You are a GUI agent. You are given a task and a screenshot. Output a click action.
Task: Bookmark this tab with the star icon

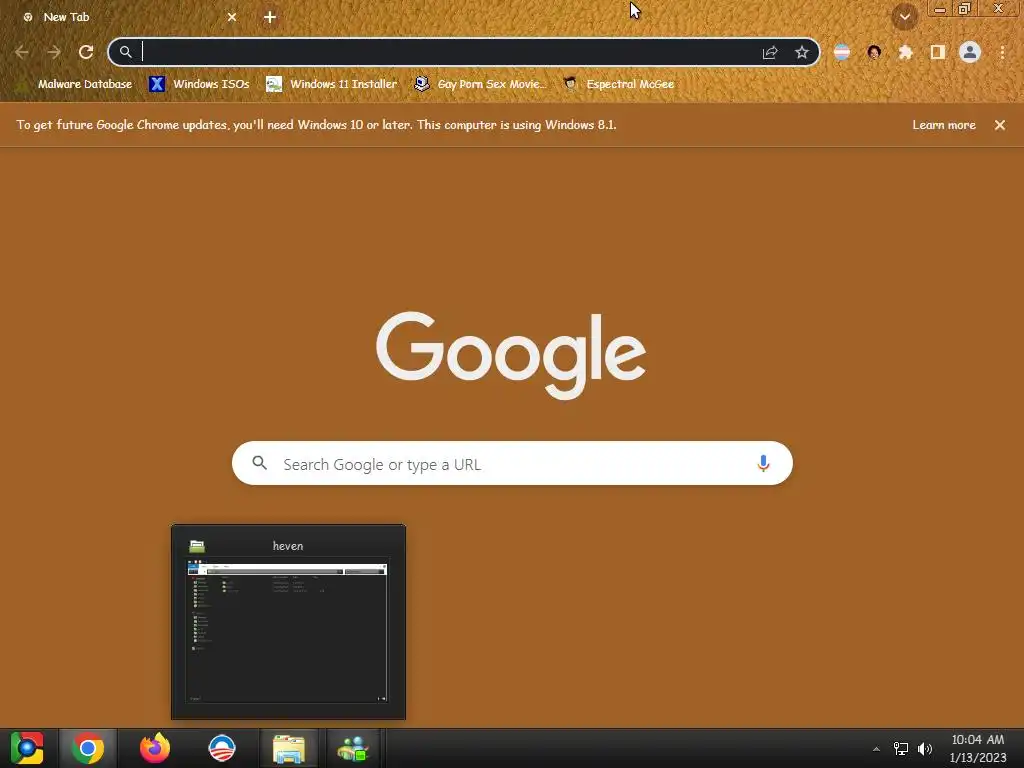pos(802,52)
